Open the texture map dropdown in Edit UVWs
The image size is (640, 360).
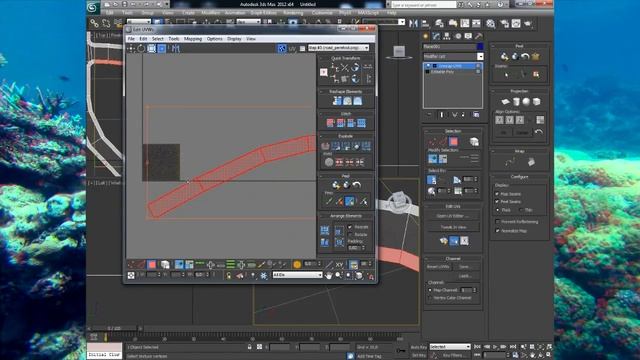pyautogui.click(x=338, y=48)
